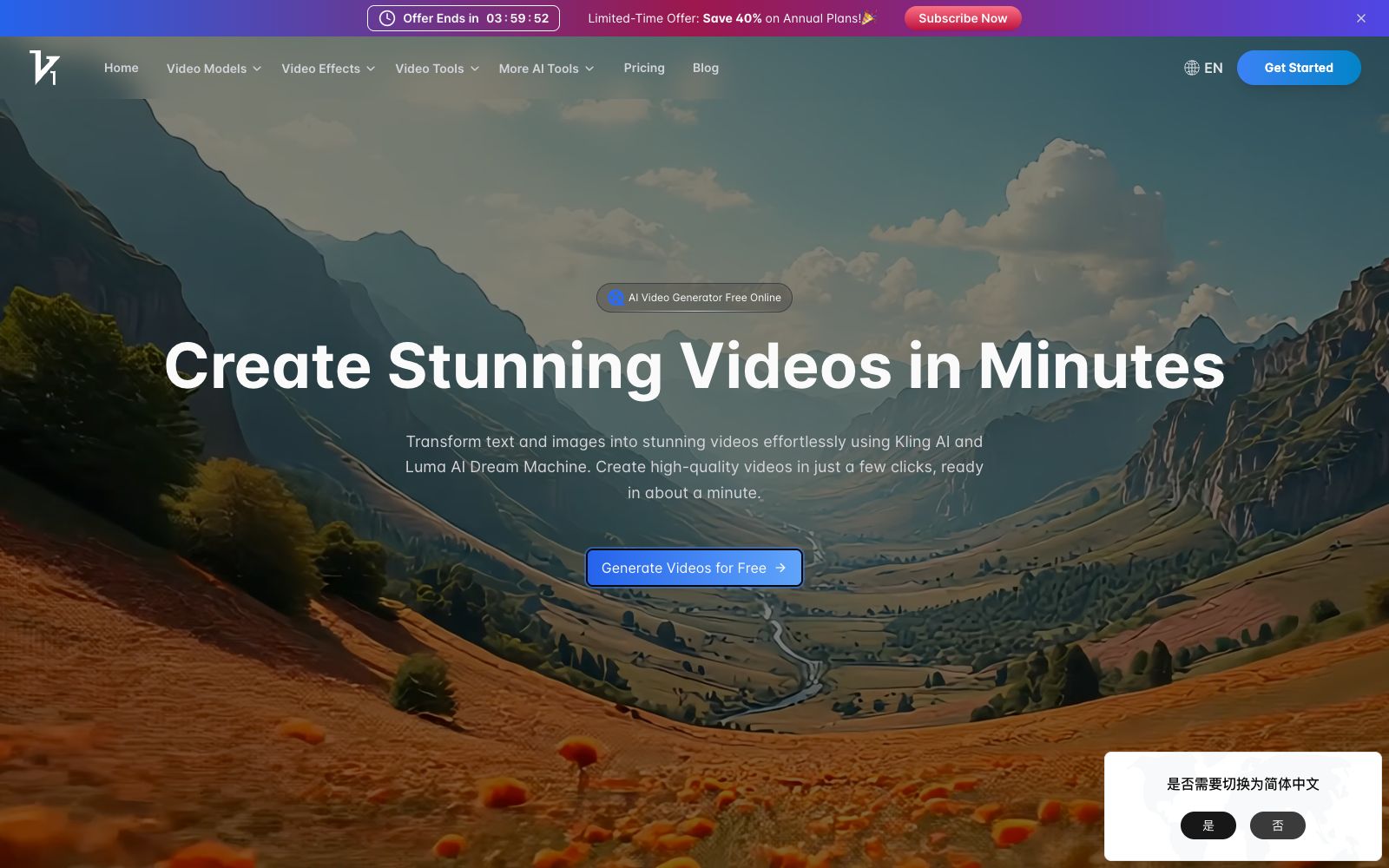This screenshot has height=868, width=1389.
Task: Click the clock icon in offer timer
Action: [387, 18]
